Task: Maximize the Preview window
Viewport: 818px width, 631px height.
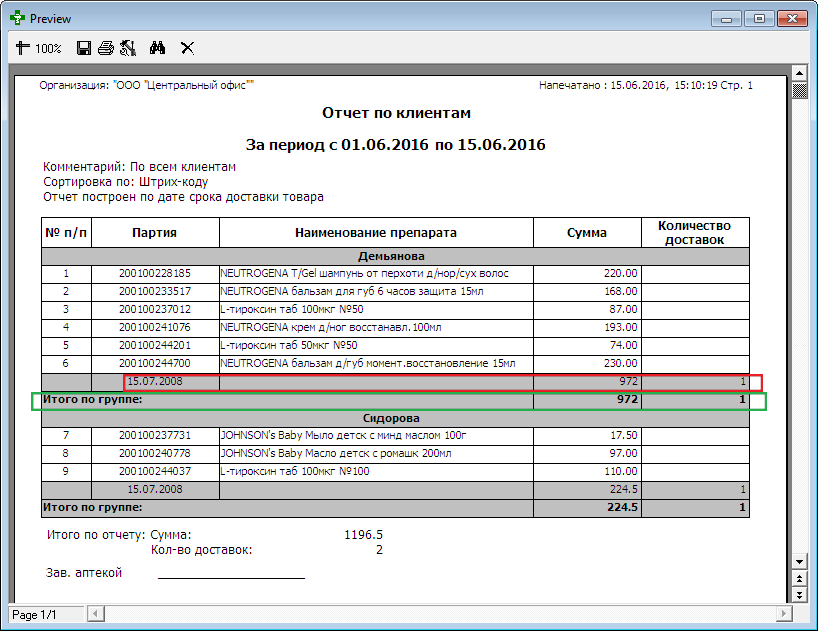Action: point(761,18)
